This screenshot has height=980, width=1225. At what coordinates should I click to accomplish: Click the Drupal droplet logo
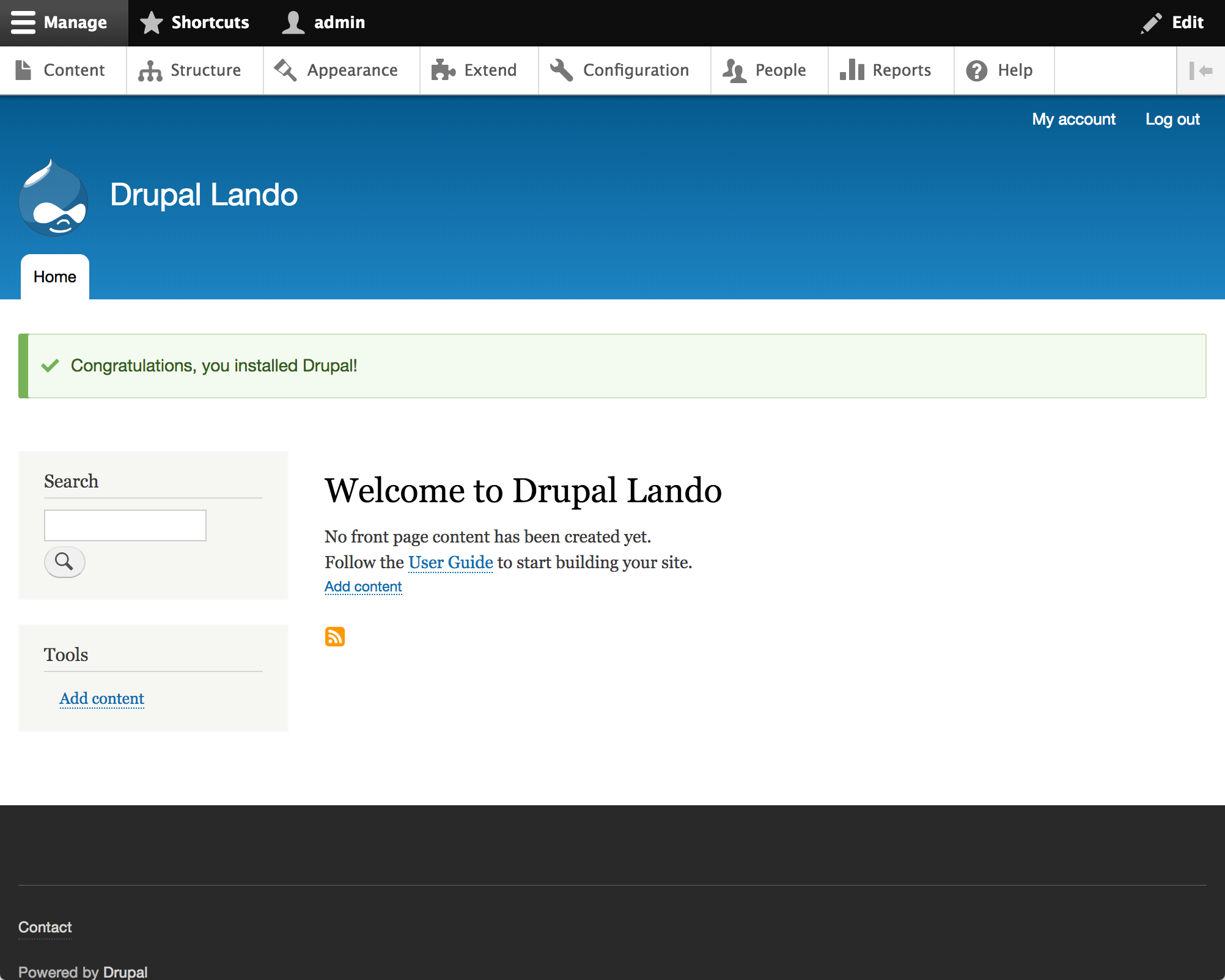[x=53, y=198]
